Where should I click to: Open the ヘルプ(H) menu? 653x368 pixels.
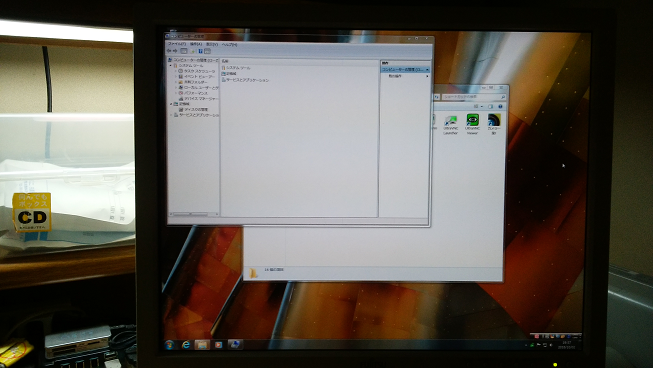click(229, 44)
